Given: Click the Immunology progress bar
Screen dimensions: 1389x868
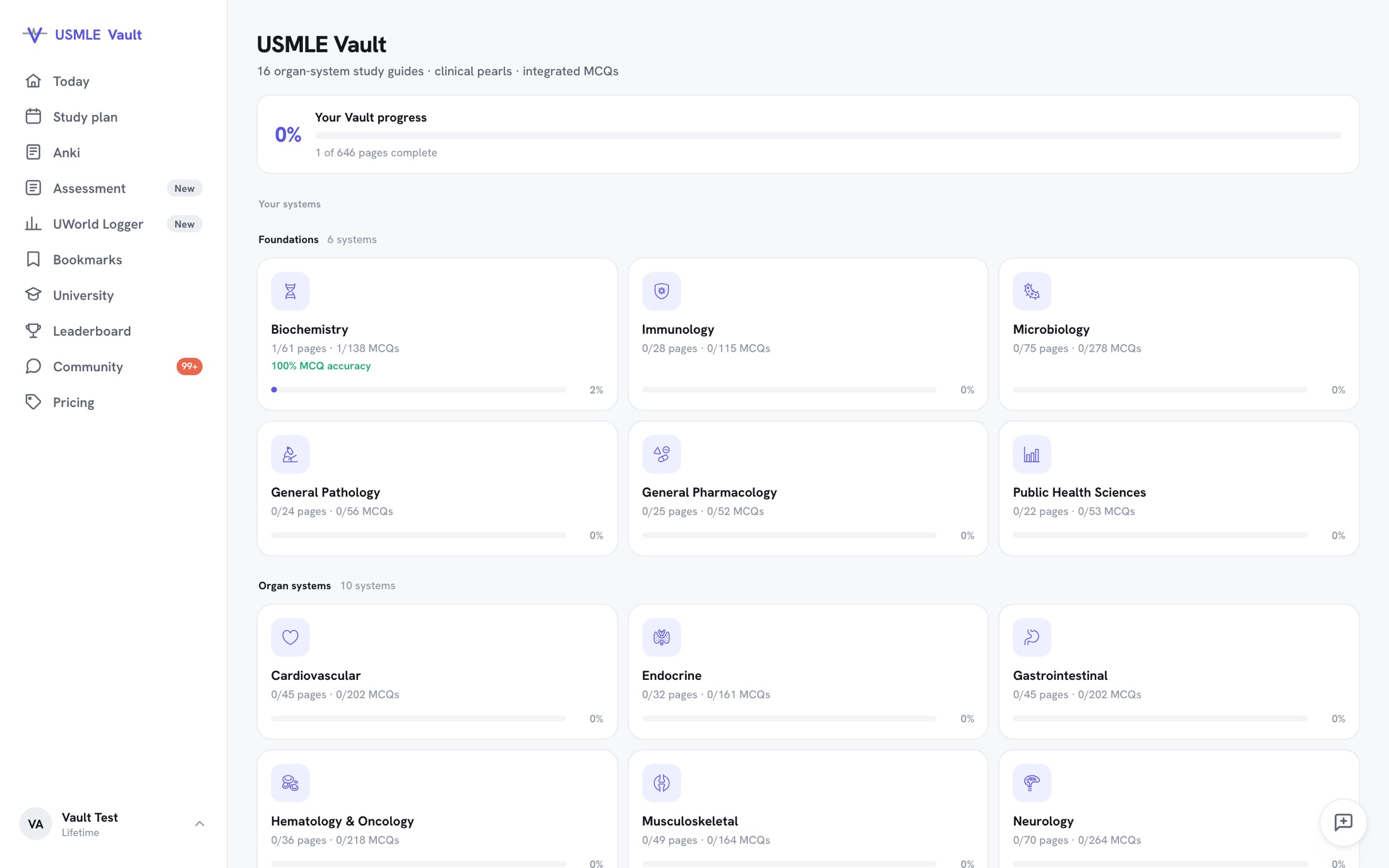Looking at the screenshot, I should pos(789,389).
